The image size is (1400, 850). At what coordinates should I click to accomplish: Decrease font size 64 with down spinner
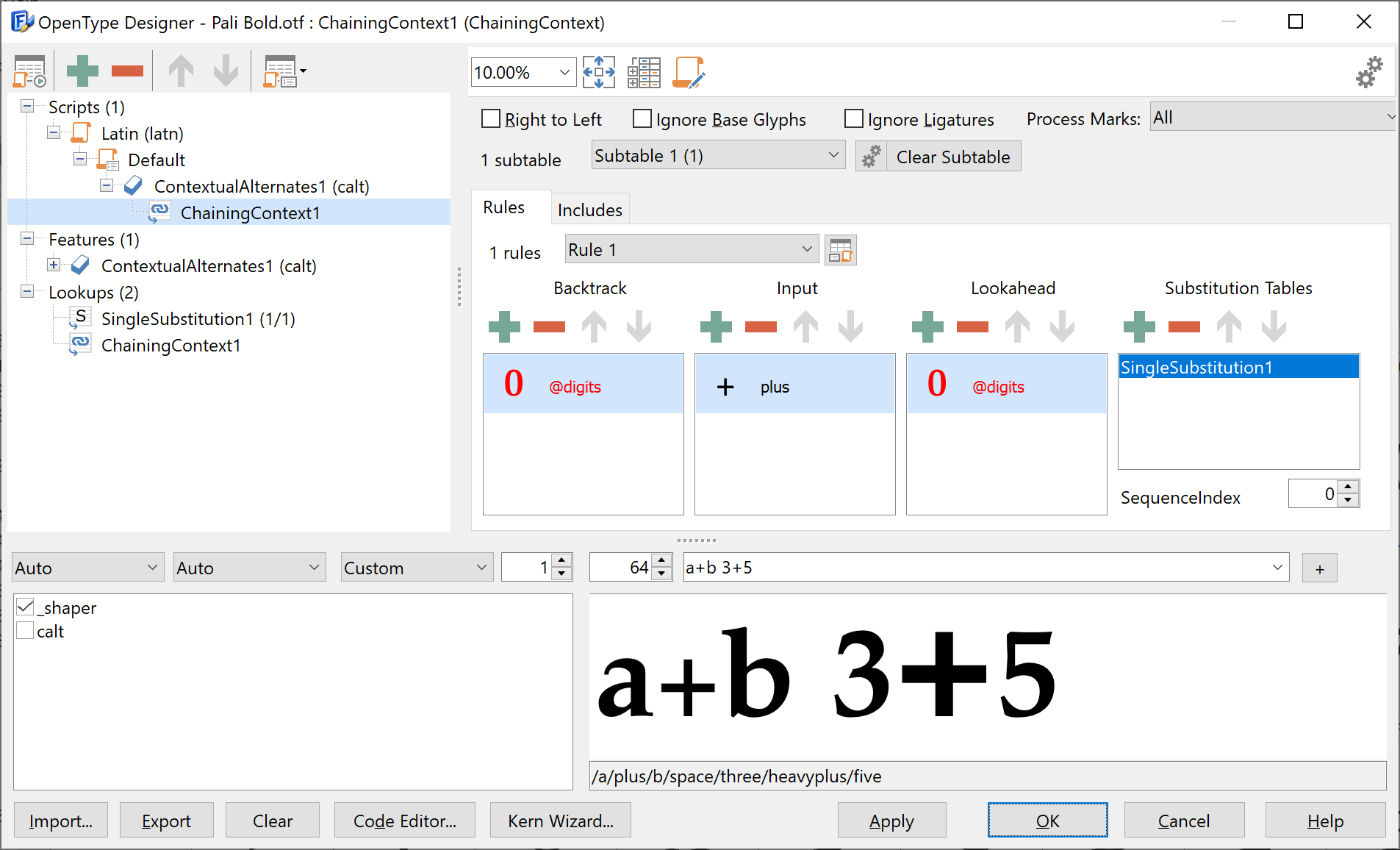[x=661, y=574]
